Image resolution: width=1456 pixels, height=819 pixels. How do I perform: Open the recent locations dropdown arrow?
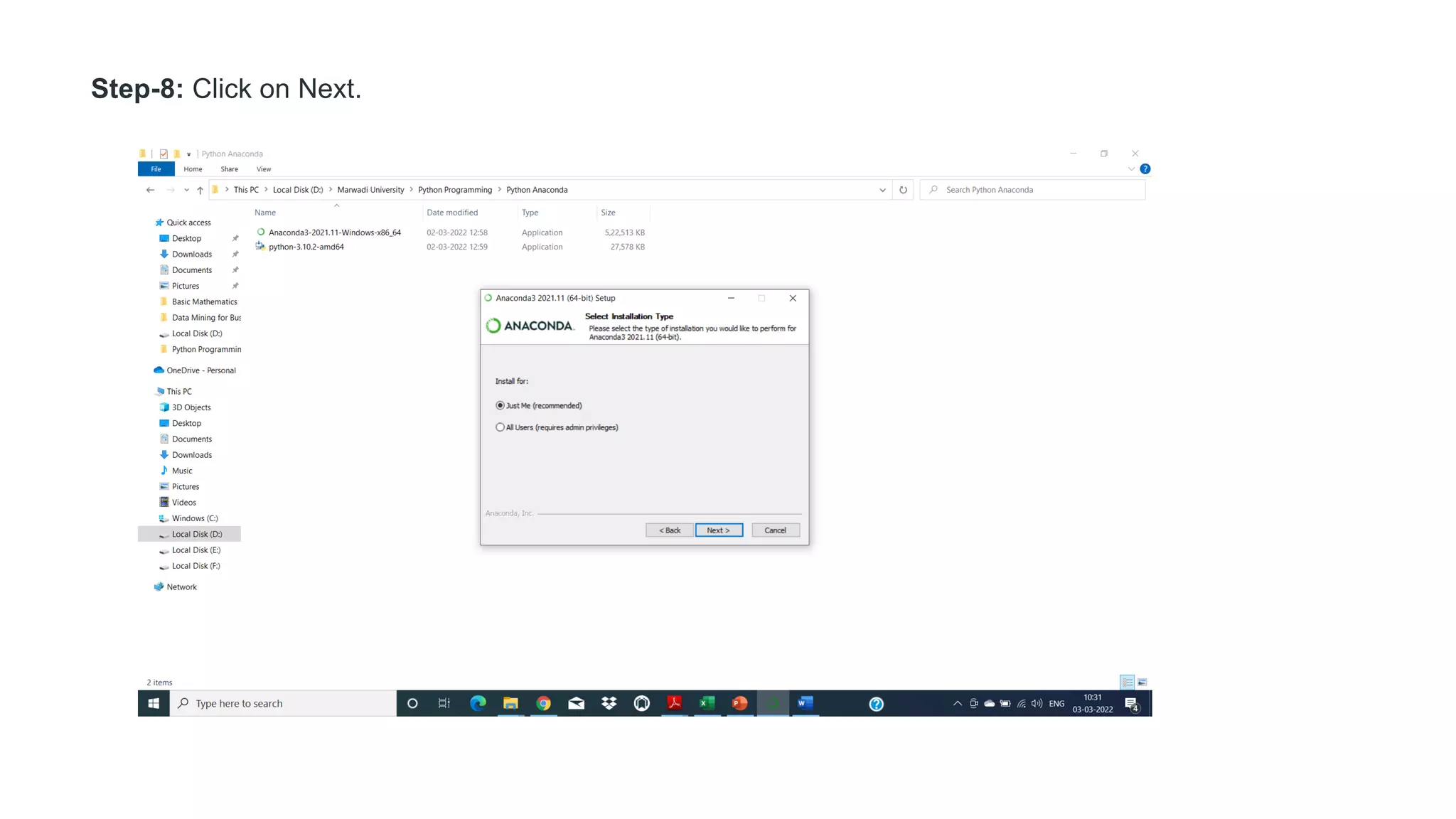coord(186,190)
